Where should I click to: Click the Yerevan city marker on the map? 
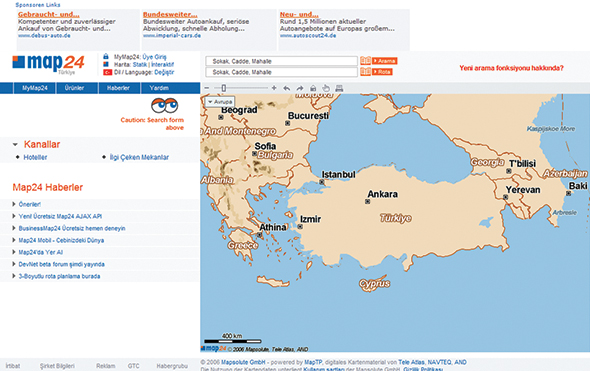pyautogui.click(x=505, y=197)
